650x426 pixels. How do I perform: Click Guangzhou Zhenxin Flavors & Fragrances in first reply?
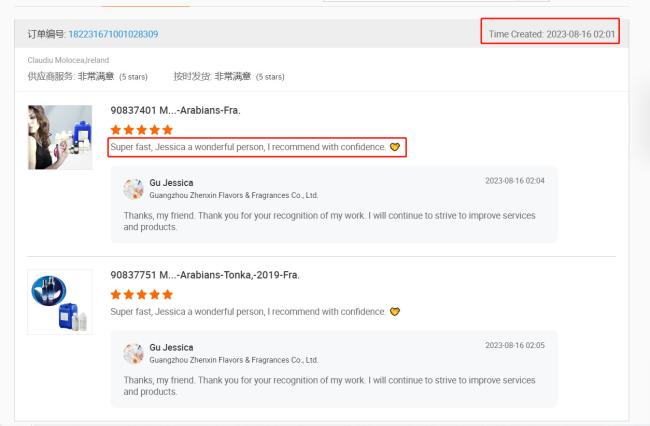point(233,195)
